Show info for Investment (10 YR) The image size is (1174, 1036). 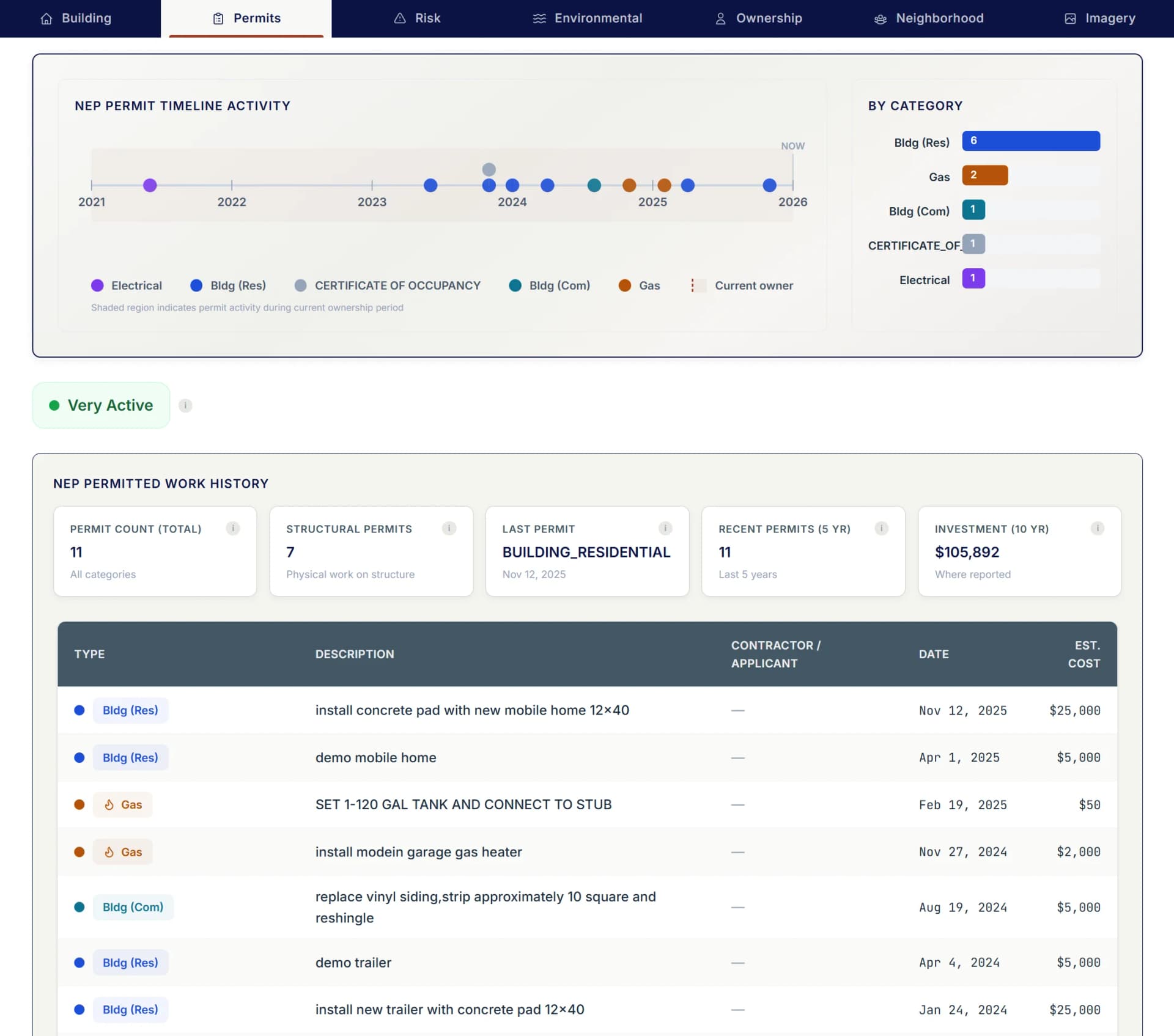[1098, 528]
